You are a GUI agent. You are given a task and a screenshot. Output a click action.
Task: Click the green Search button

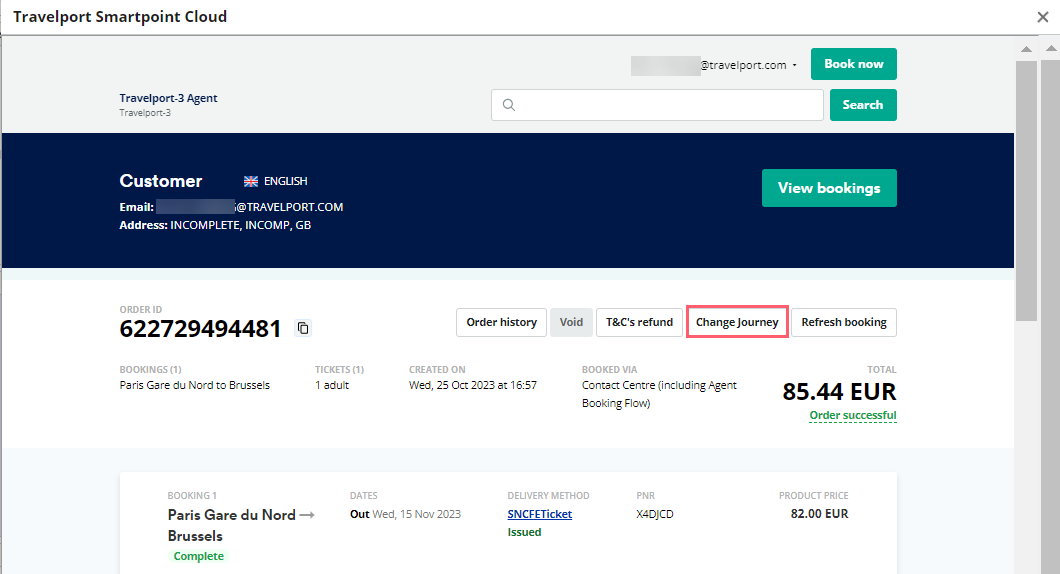[x=863, y=105]
